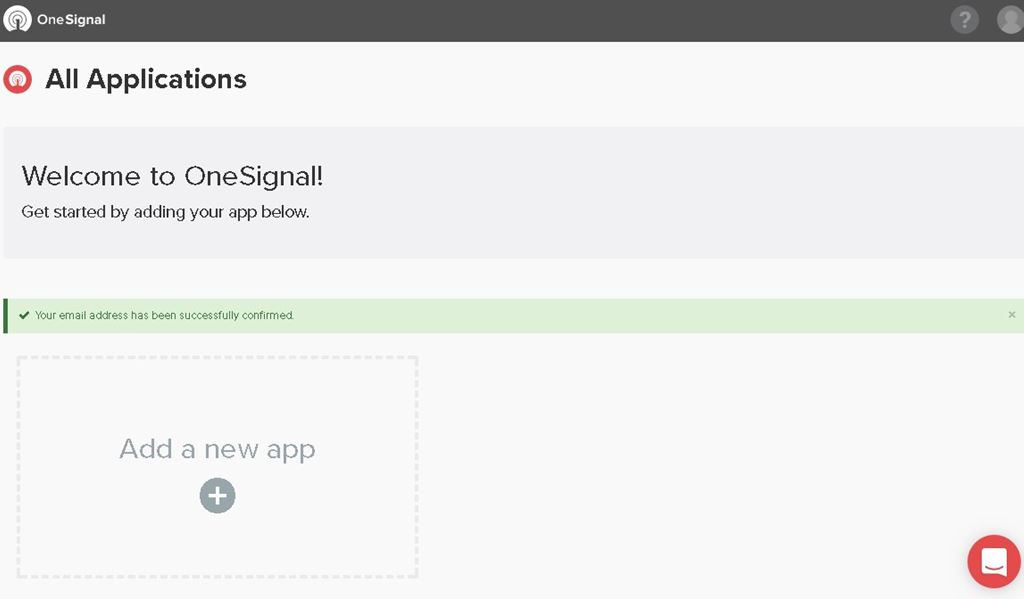Select the "Add a new app" label
Viewport: 1024px width, 599px height.
[217, 449]
